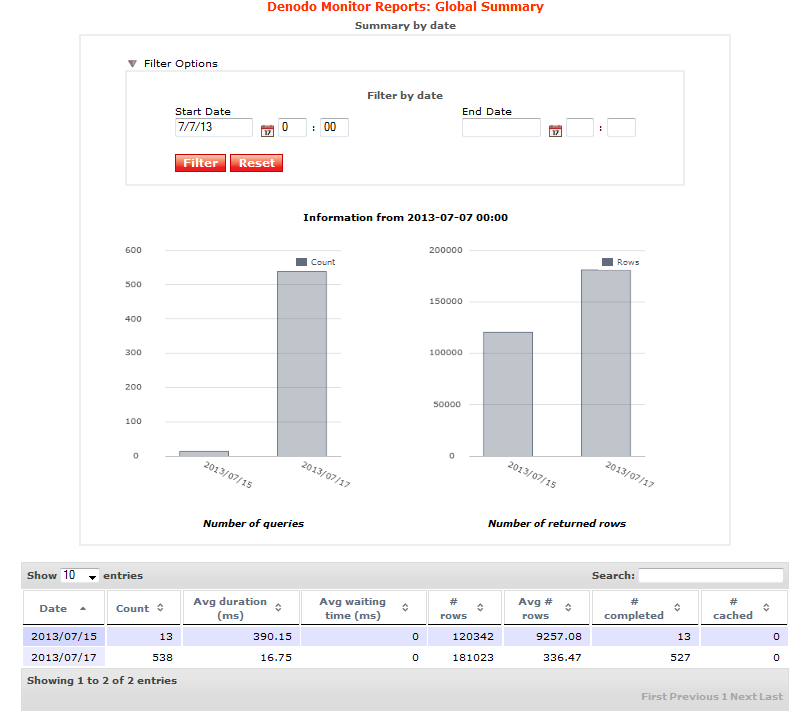Sort table by Count column
Viewport: 809px width, 716px height.
(144, 608)
